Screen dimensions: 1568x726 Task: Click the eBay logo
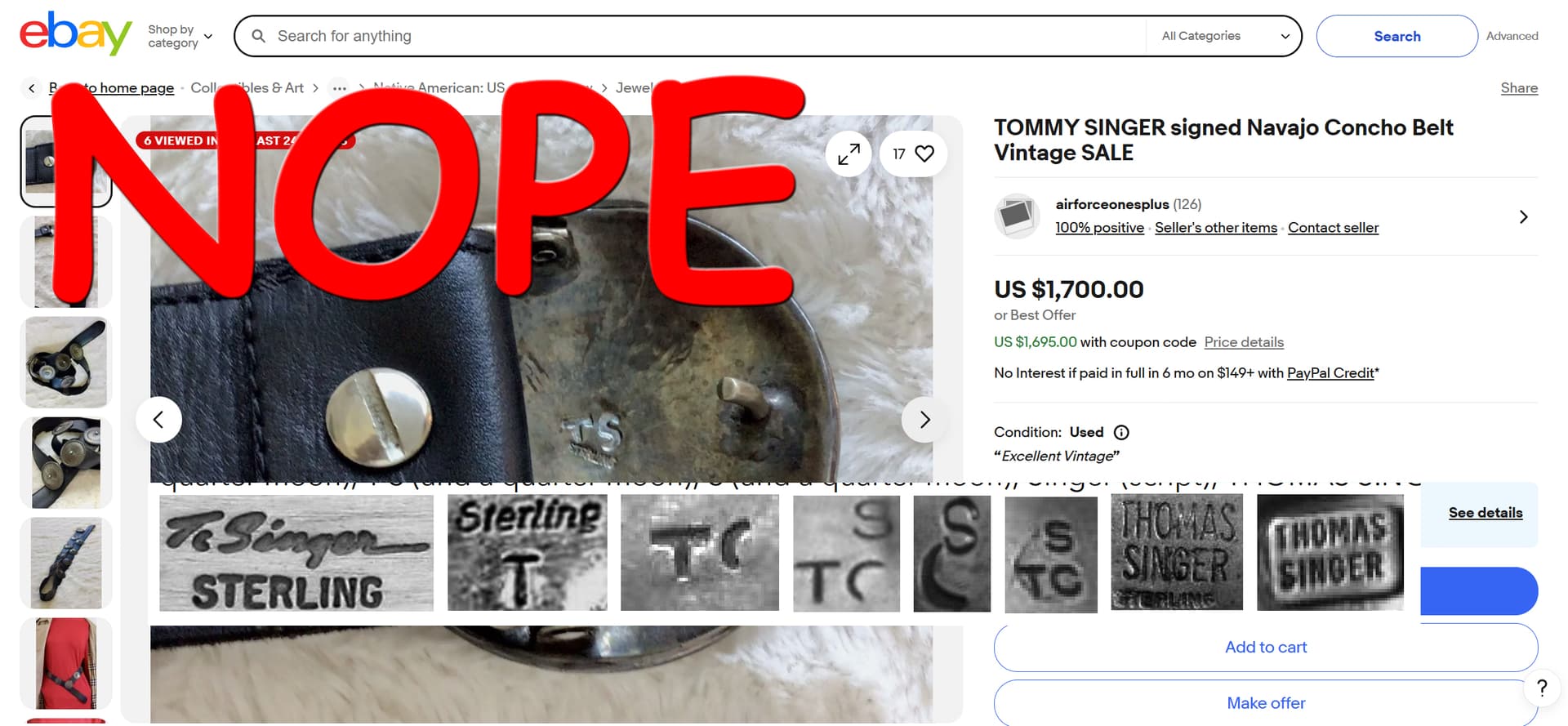[x=75, y=34]
